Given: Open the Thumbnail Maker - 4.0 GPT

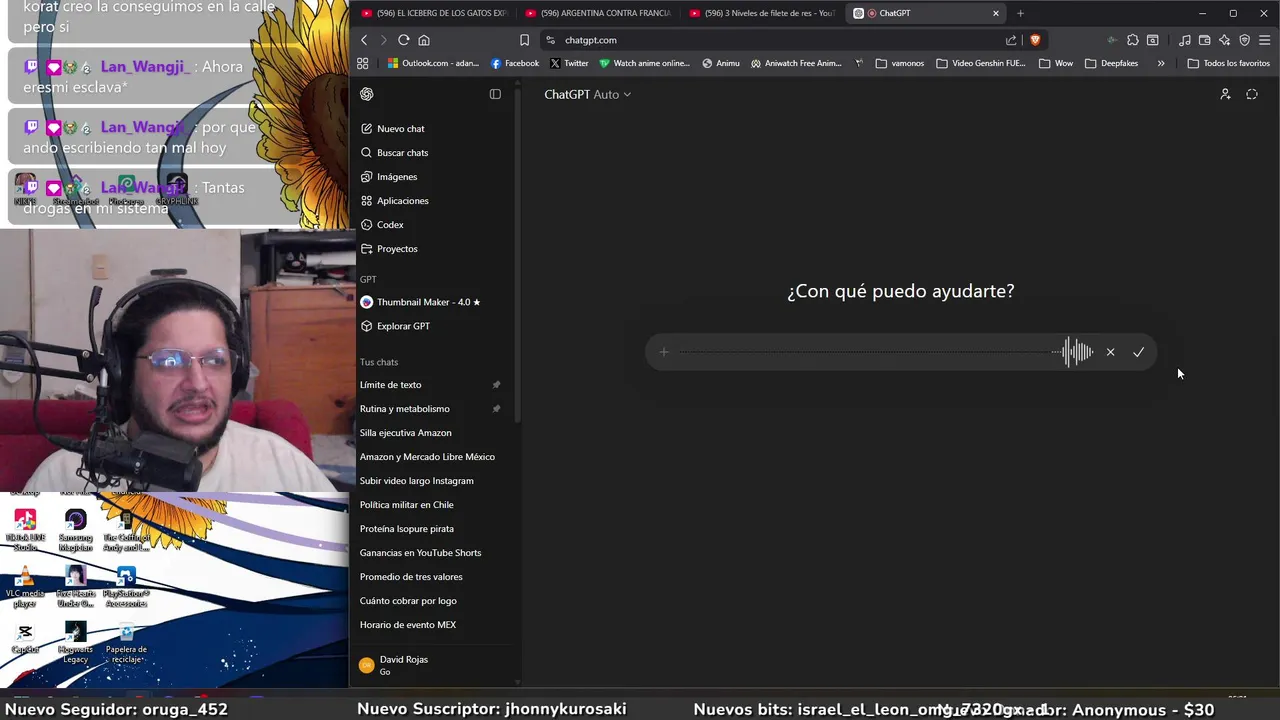Looking at the screenshot, I should pos(428,302).
